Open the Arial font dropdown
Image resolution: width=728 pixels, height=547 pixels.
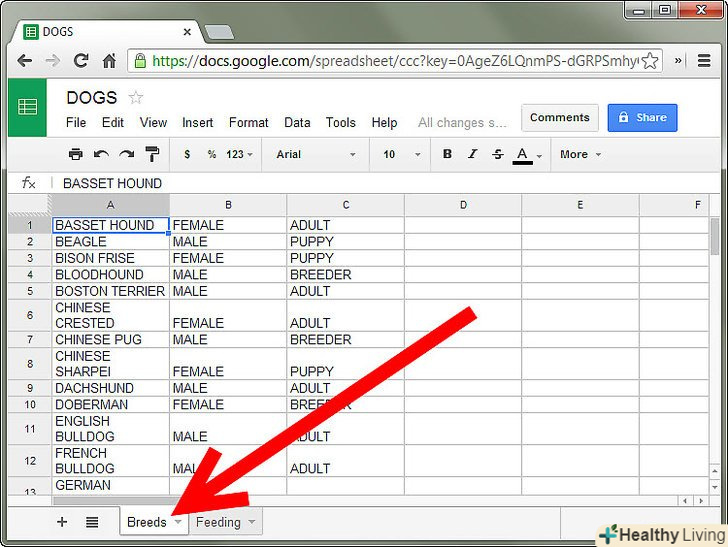click(x=316, y=154)
